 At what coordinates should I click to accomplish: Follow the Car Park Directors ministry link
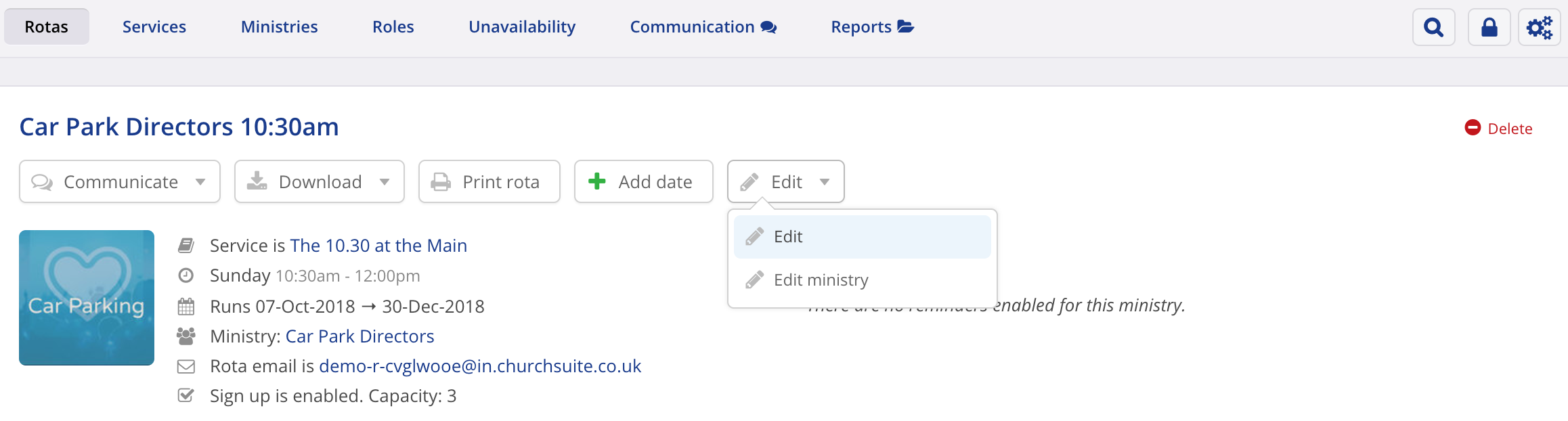pos(360,336)
